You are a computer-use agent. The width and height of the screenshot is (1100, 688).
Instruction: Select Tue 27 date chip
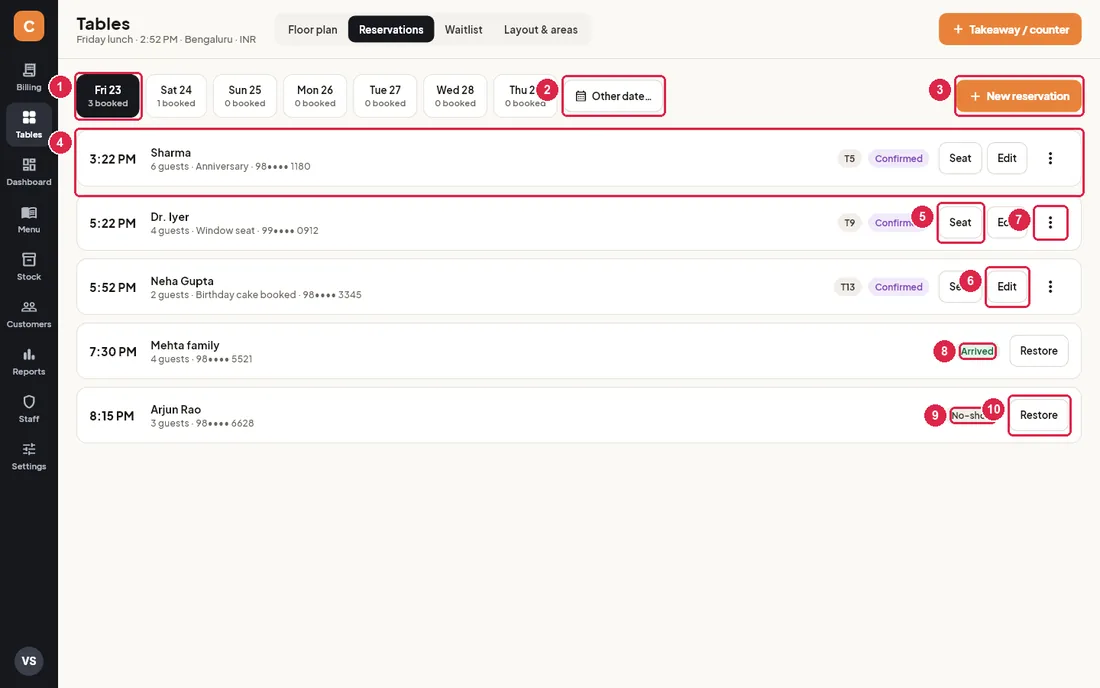(x=385, y=96)
